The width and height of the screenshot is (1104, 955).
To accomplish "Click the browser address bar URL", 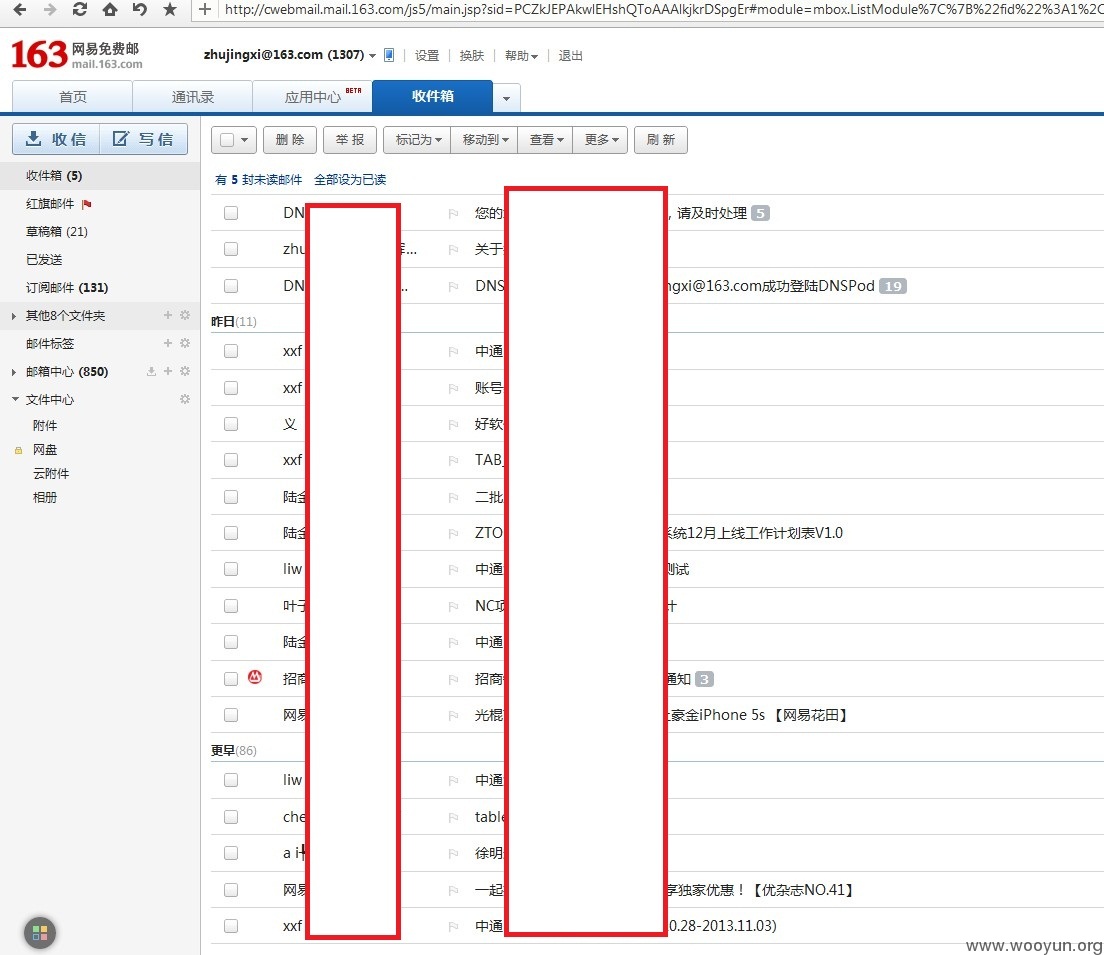I will pyautogui.click(x=662, y=9).
